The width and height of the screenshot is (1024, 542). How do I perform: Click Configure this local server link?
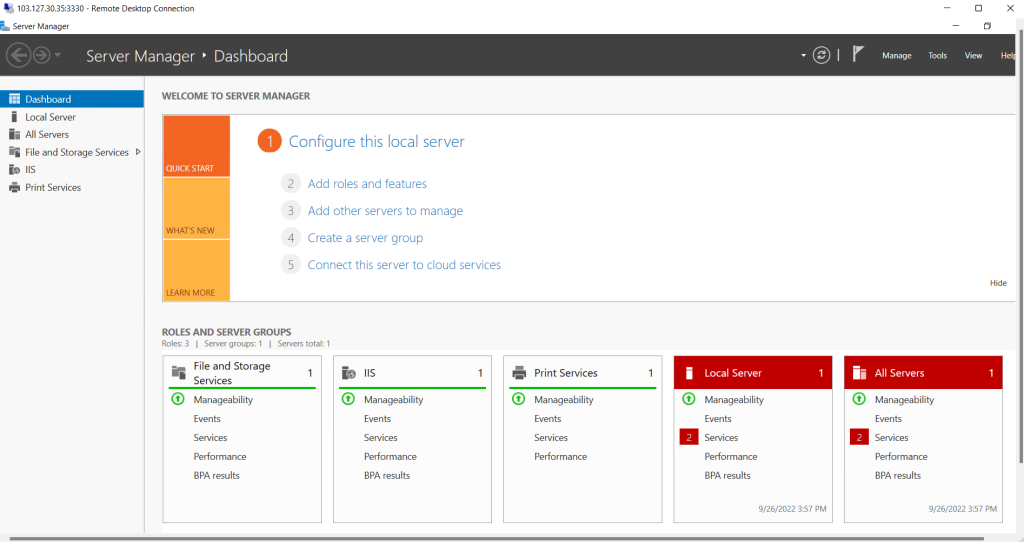tap(376, 142)
